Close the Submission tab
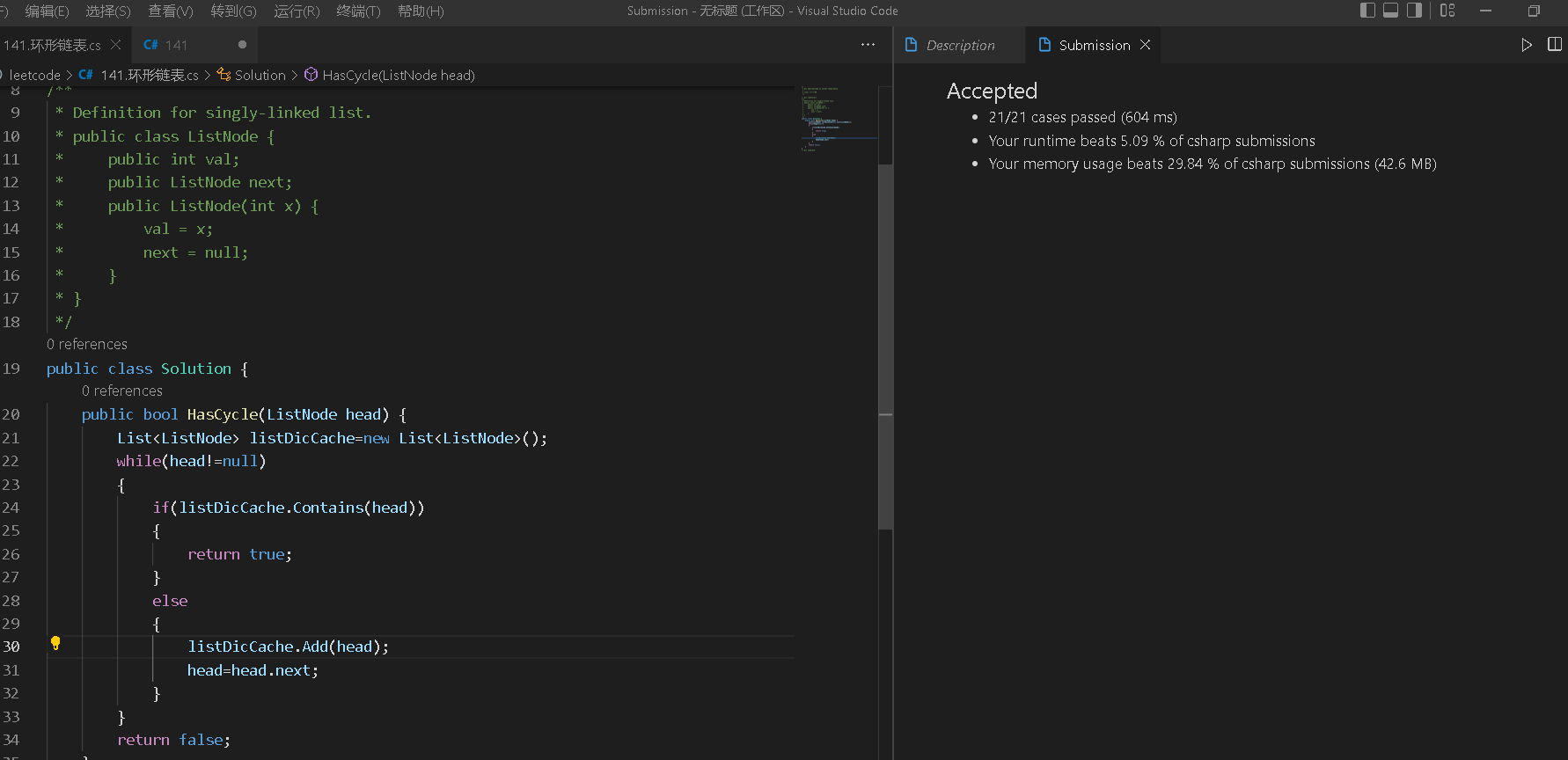The height and width of the screenshot is (760, 1568). [1145, 45]
